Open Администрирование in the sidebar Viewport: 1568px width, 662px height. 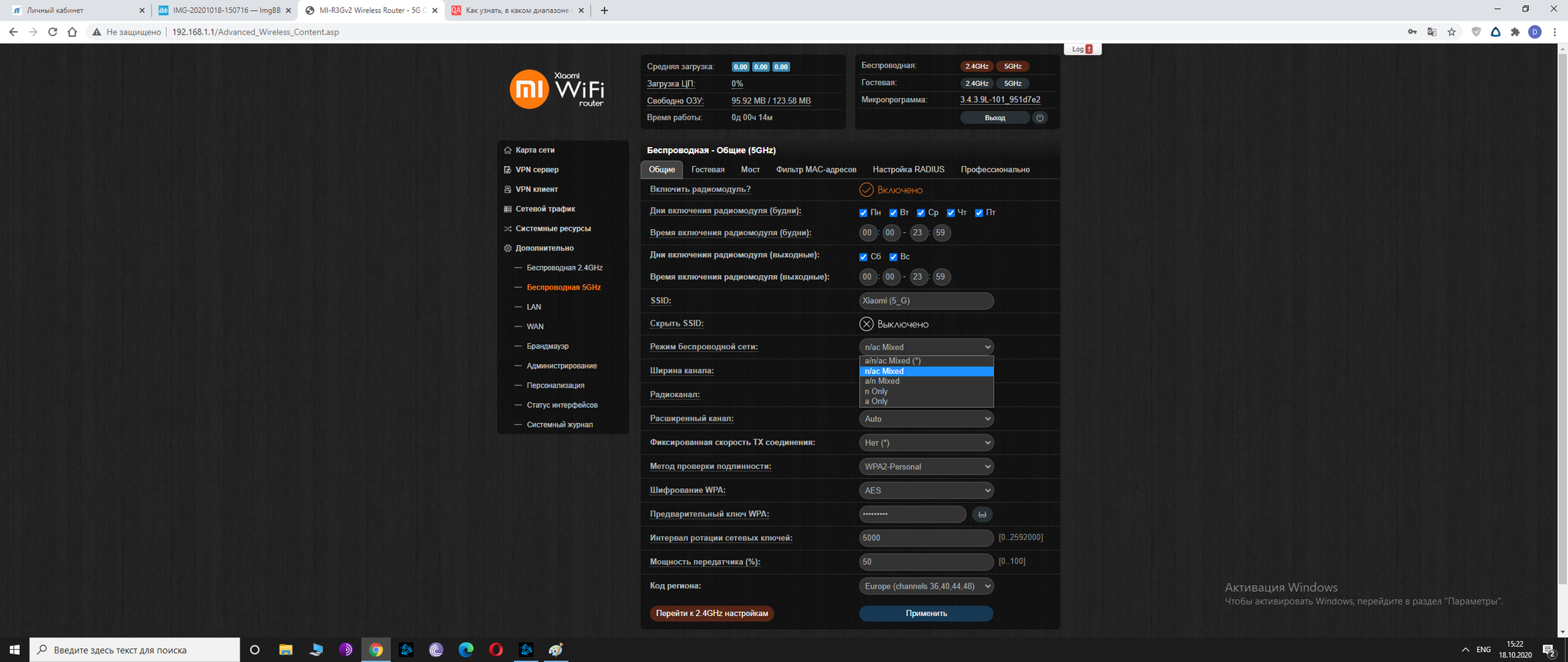[561, 365]
